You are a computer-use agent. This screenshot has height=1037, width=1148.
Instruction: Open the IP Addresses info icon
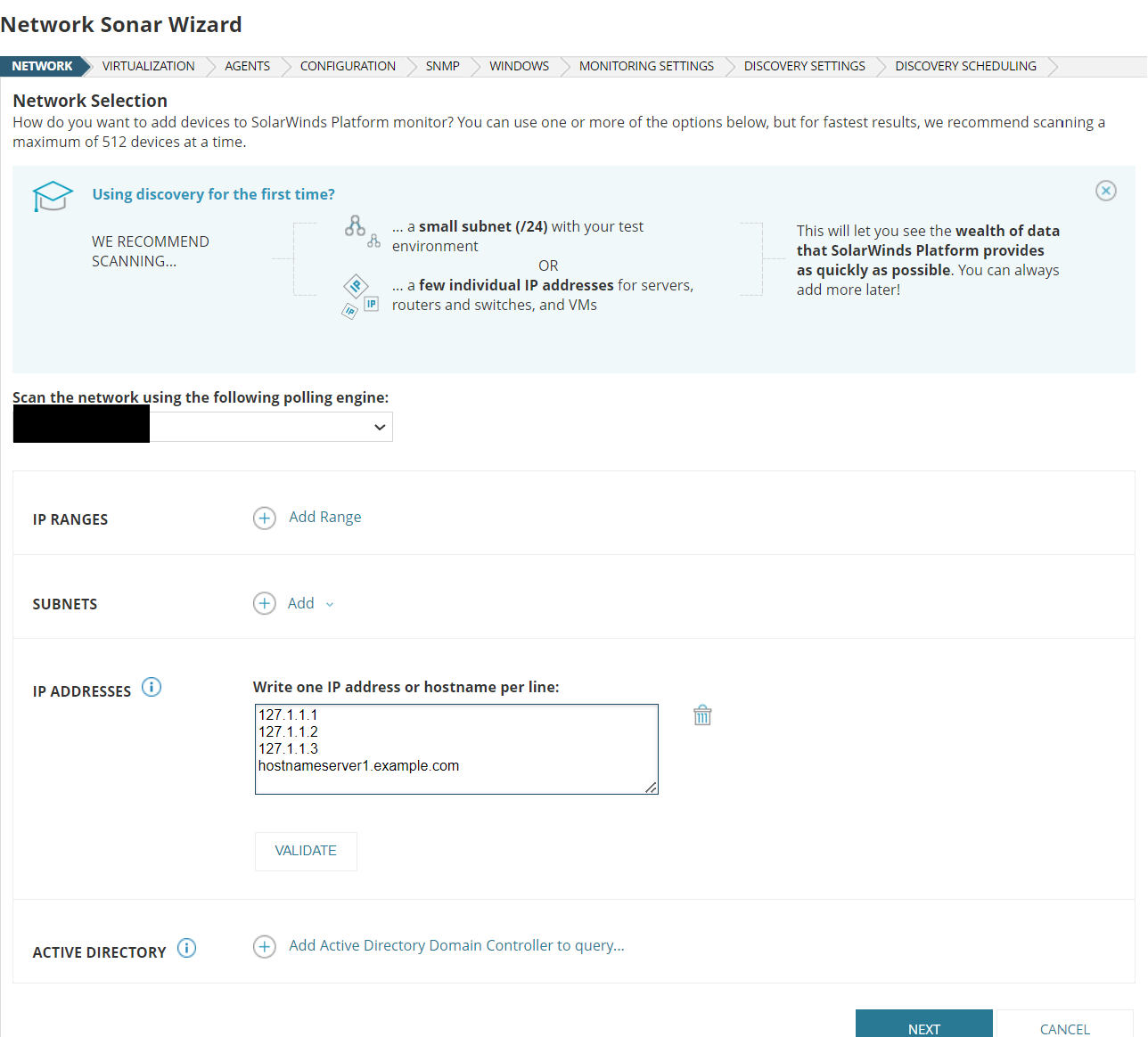(x=152, y=687)
